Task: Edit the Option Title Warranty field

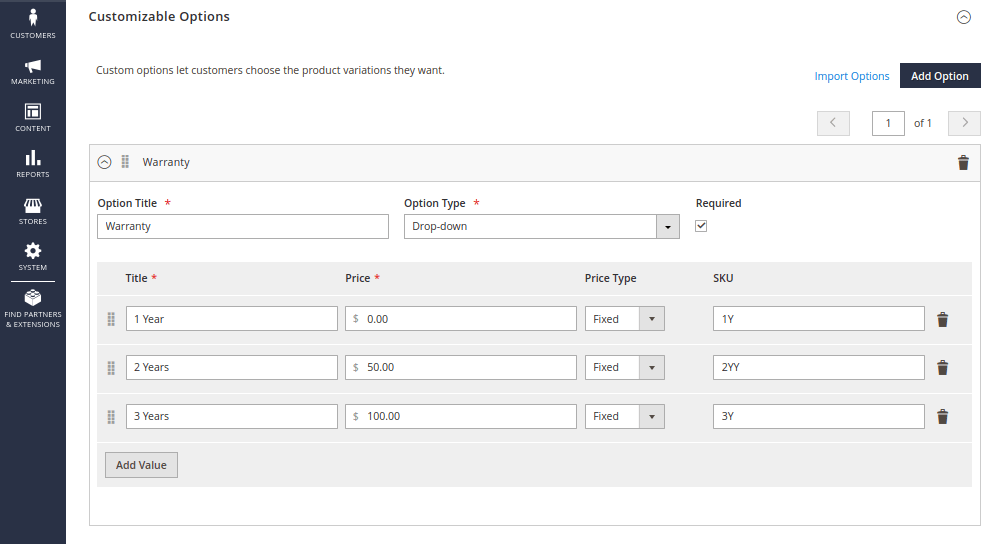Action: coord(243,226)
